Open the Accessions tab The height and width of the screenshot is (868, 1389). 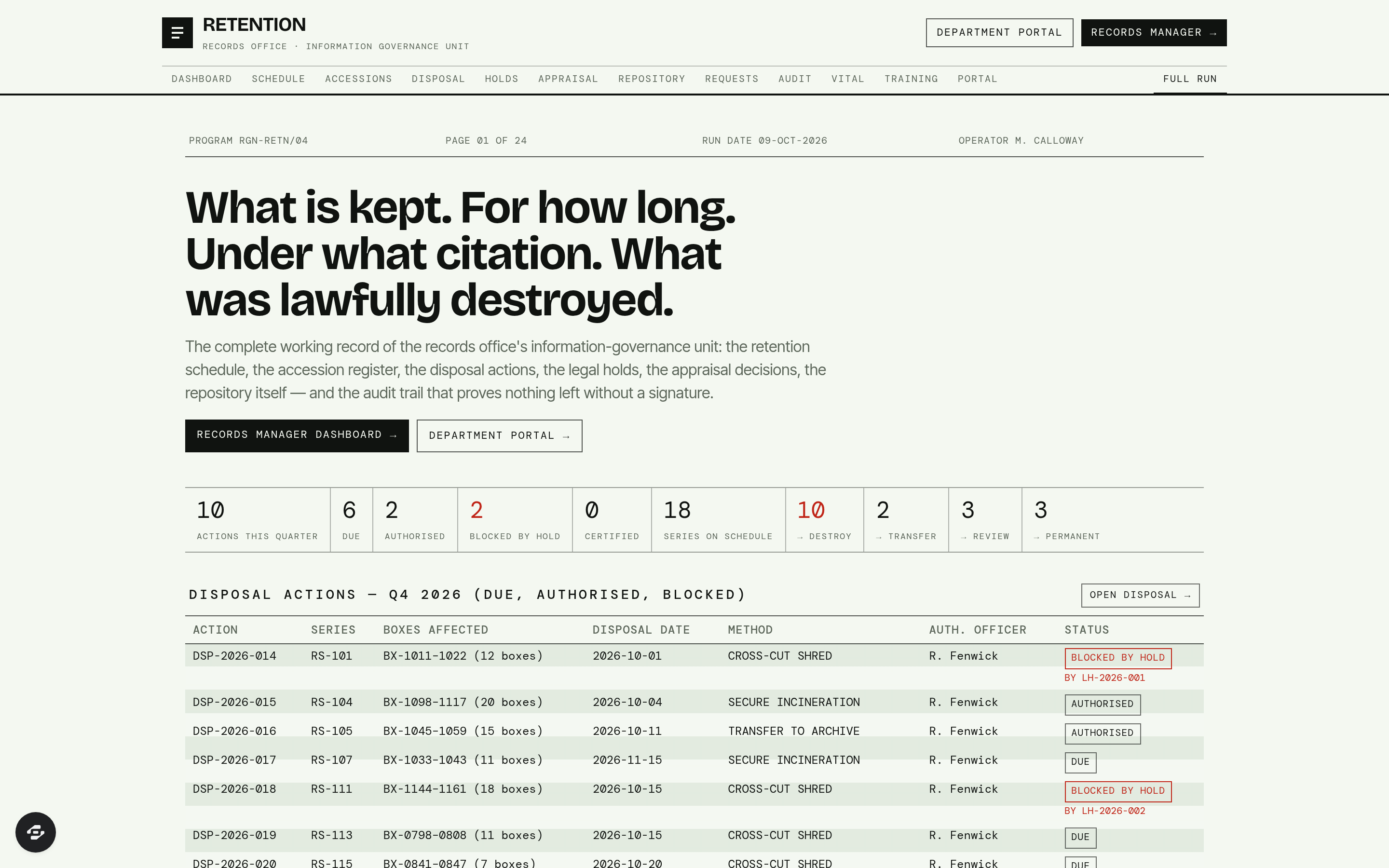tap(358, 79)
